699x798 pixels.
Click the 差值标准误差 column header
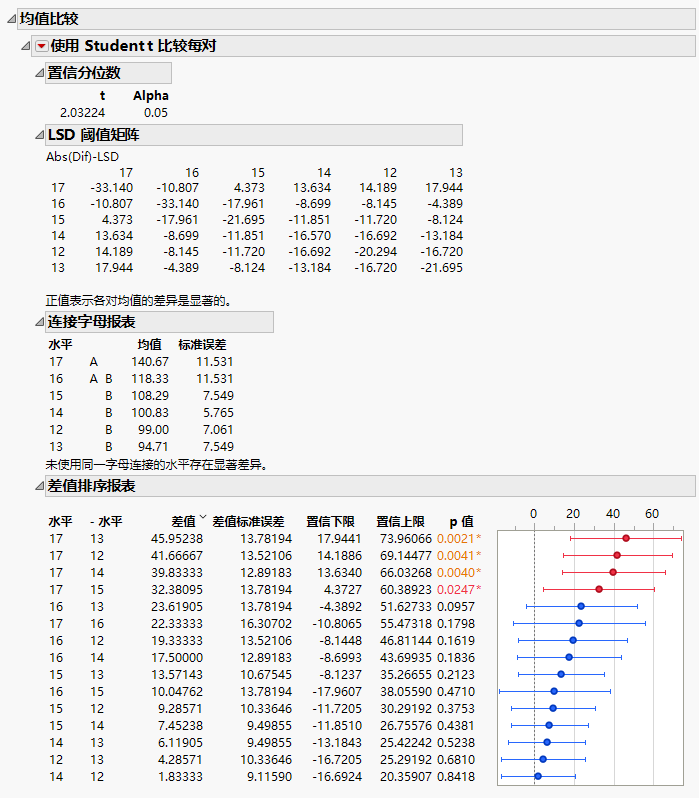[x=248, y=522]
